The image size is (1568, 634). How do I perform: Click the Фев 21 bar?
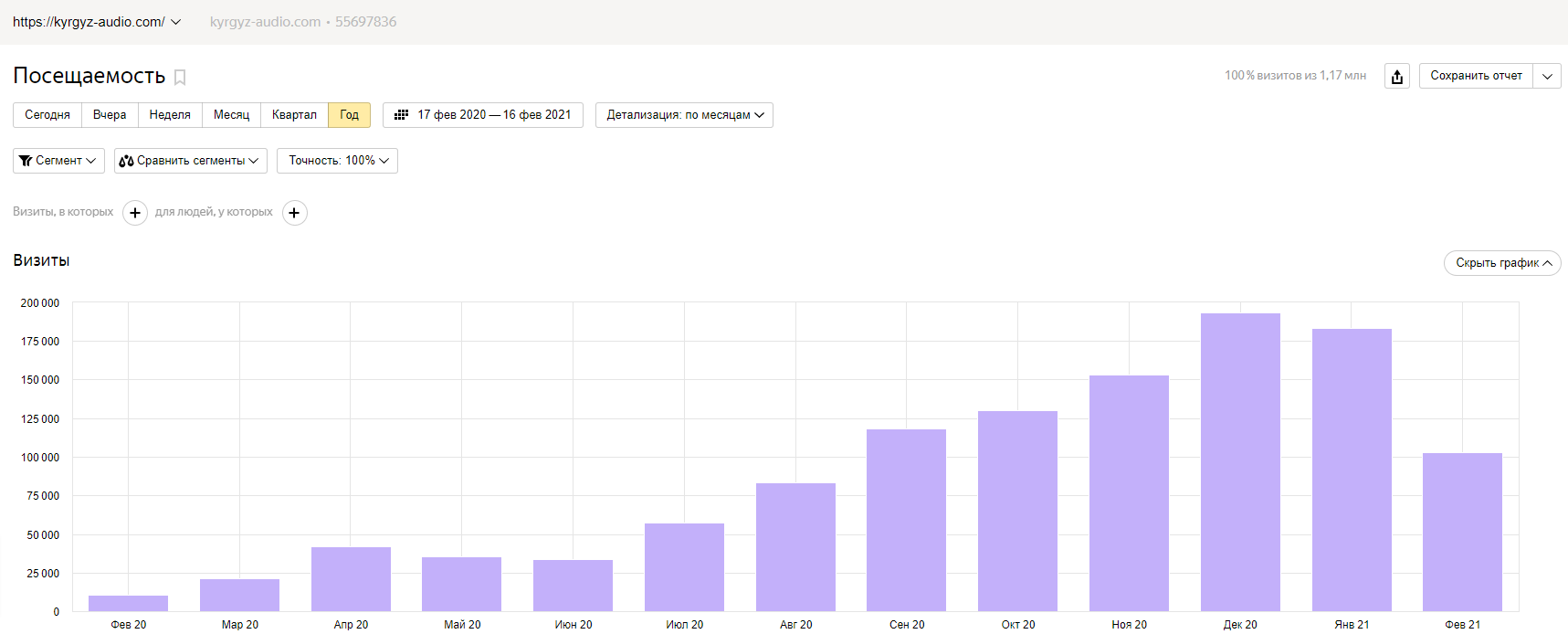click(x=1462, y=532)
